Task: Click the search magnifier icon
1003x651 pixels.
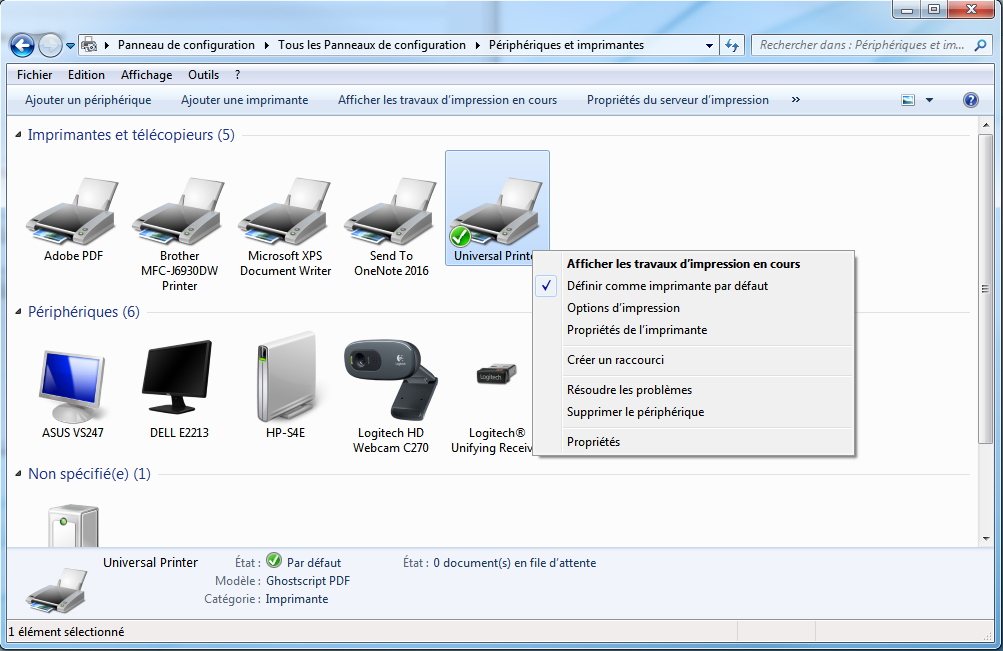Action: [x=980, y=45]
